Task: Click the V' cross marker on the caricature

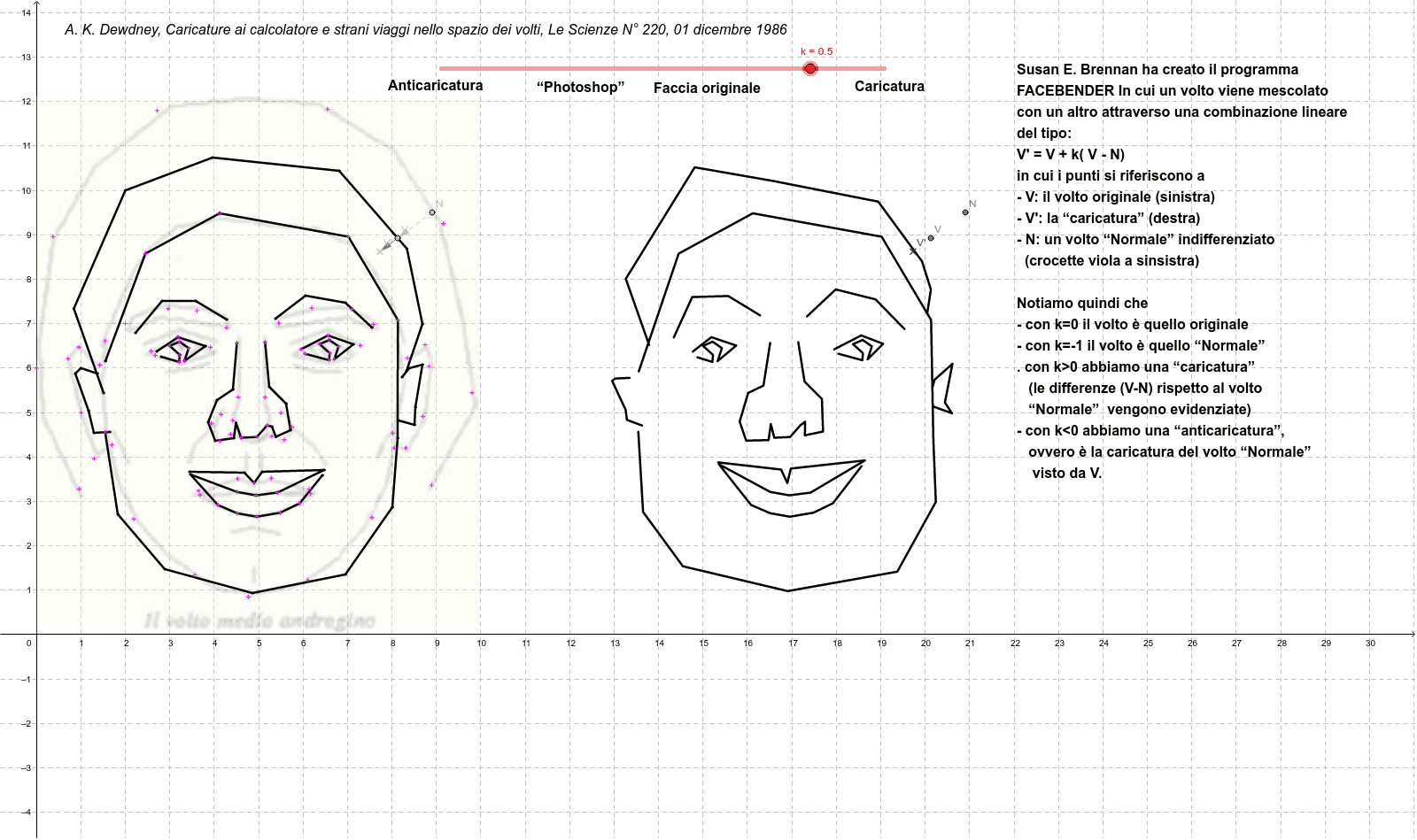Action: click(913, 250)
